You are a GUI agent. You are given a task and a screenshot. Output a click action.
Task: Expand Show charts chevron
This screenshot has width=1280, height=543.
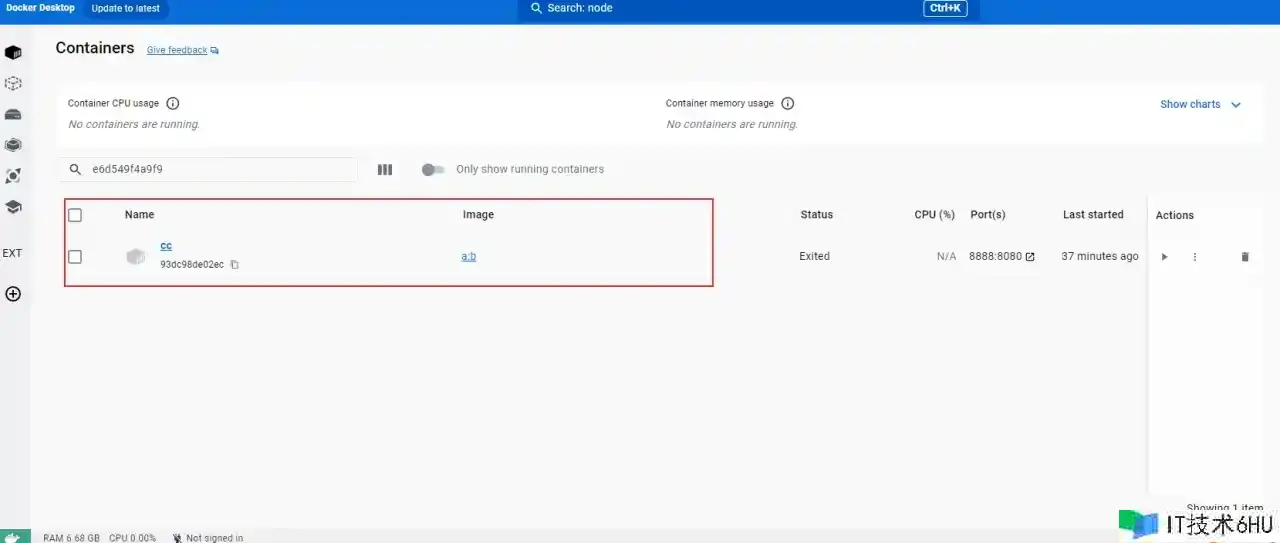(x=1236, y=105)
